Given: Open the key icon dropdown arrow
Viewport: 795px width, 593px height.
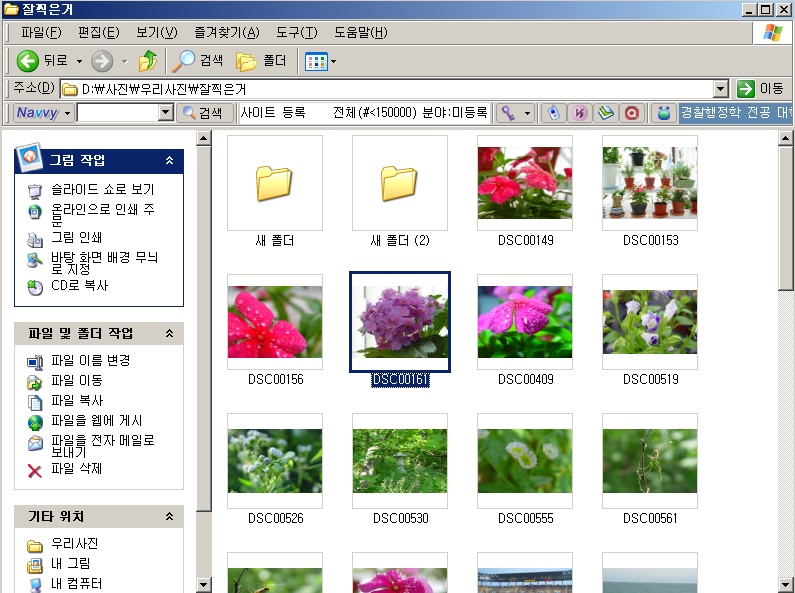Looking at the screenshot, I should 527,113.
